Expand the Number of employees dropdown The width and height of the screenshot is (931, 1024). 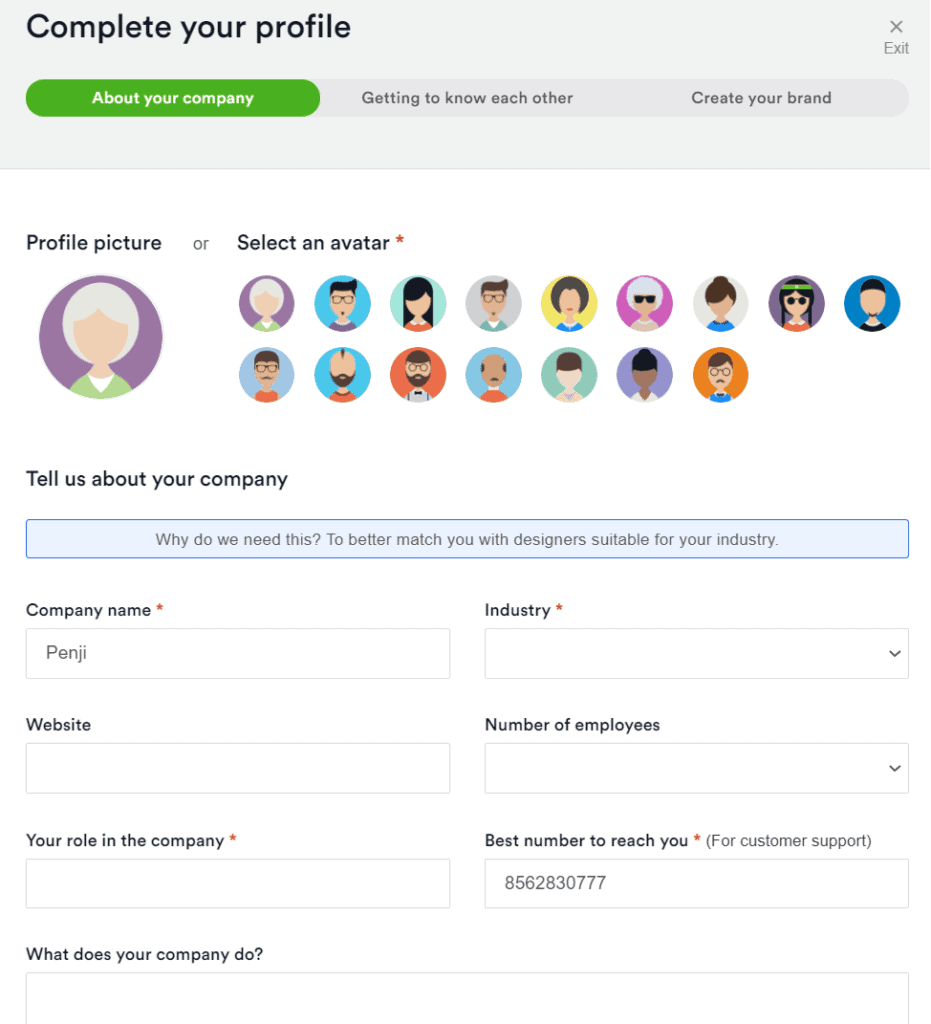pyautogui.click(x=696, y=768)
